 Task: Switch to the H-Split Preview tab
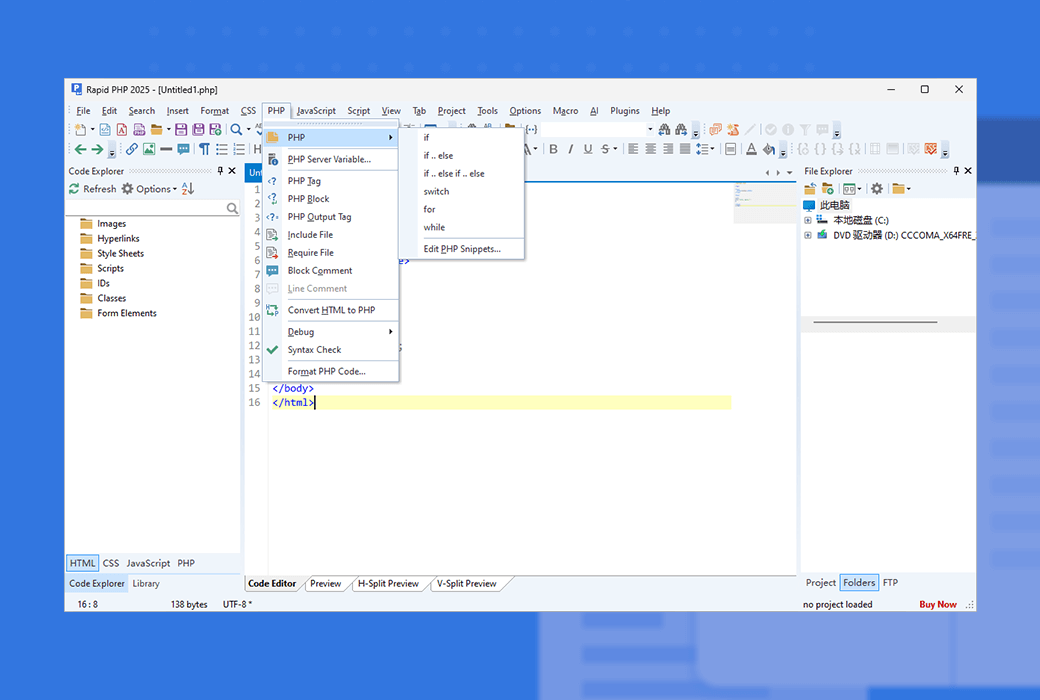pos(389,584)
